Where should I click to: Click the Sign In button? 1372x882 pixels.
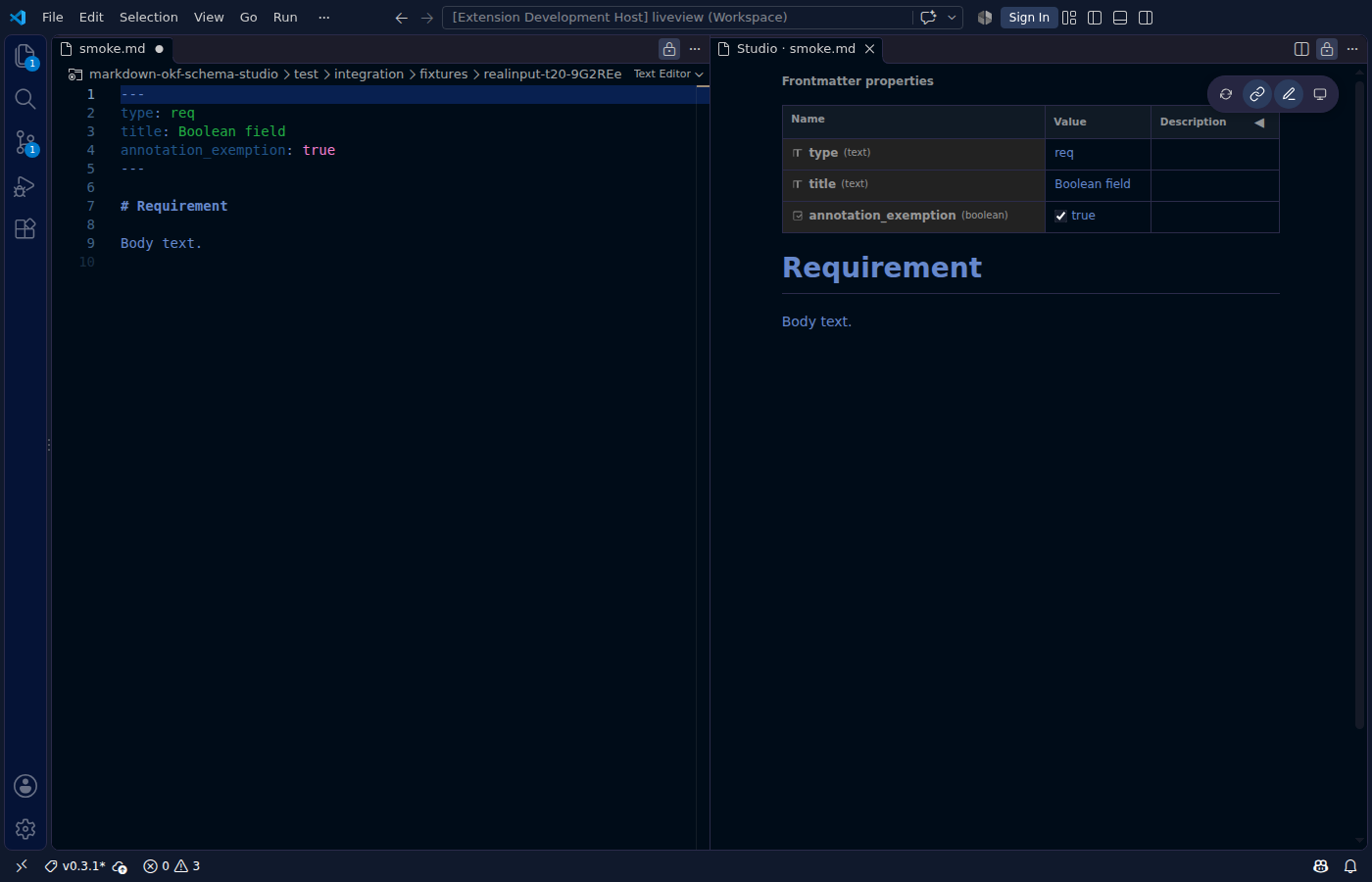coord(1029,18)
